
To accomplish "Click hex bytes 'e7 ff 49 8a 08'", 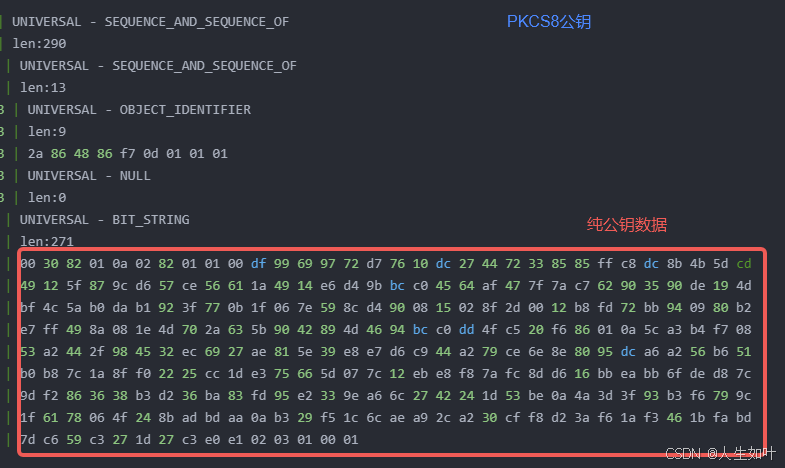I will (x=74, y=330).
